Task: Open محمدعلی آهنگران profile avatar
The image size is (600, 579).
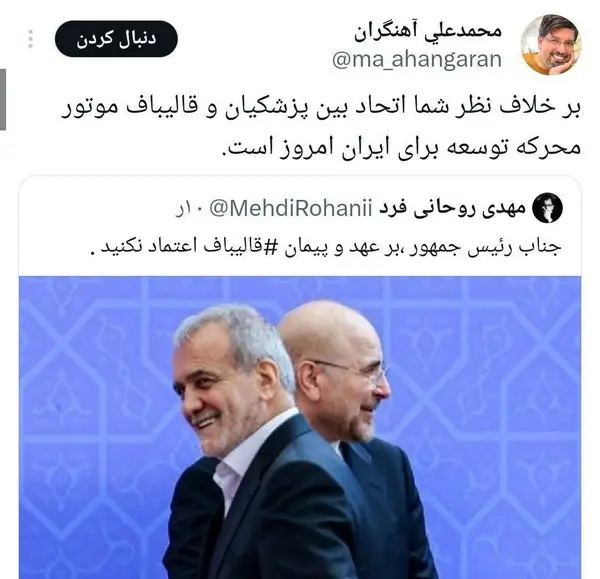Action: point(551,45)
